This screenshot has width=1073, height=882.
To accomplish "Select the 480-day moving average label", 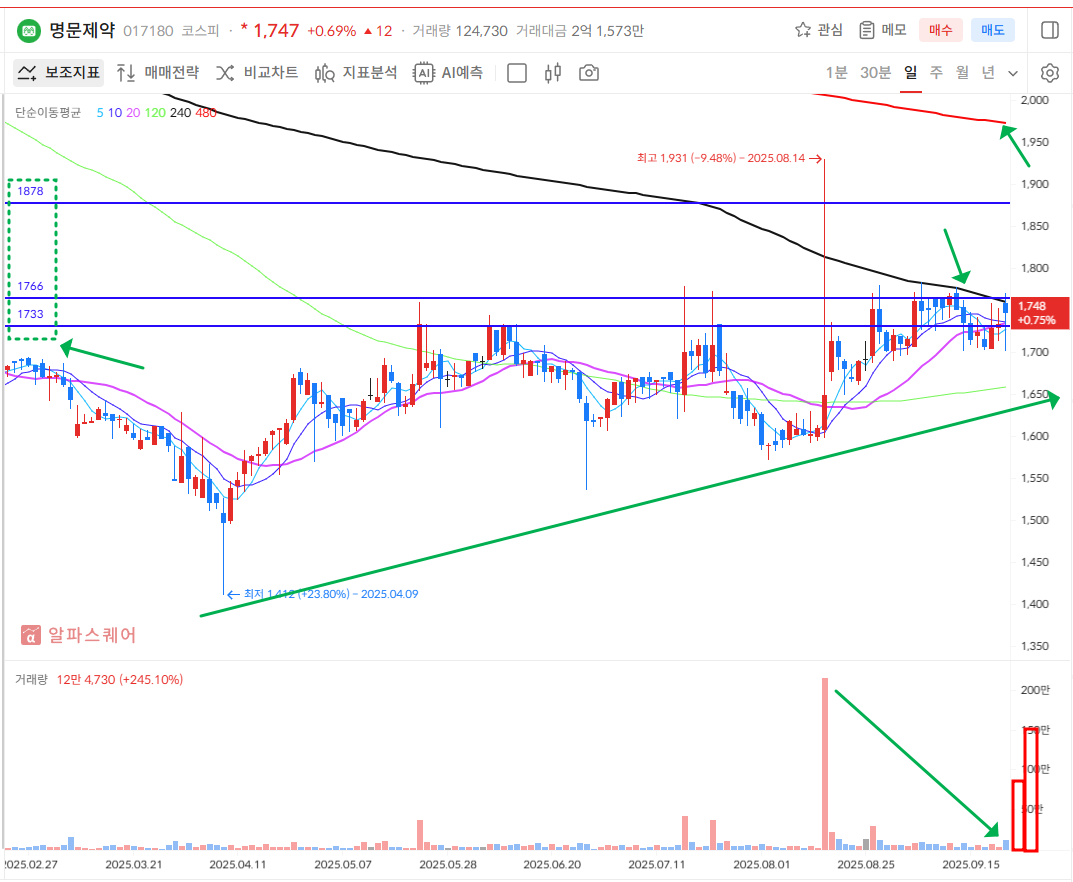I will tap(206, 113).
